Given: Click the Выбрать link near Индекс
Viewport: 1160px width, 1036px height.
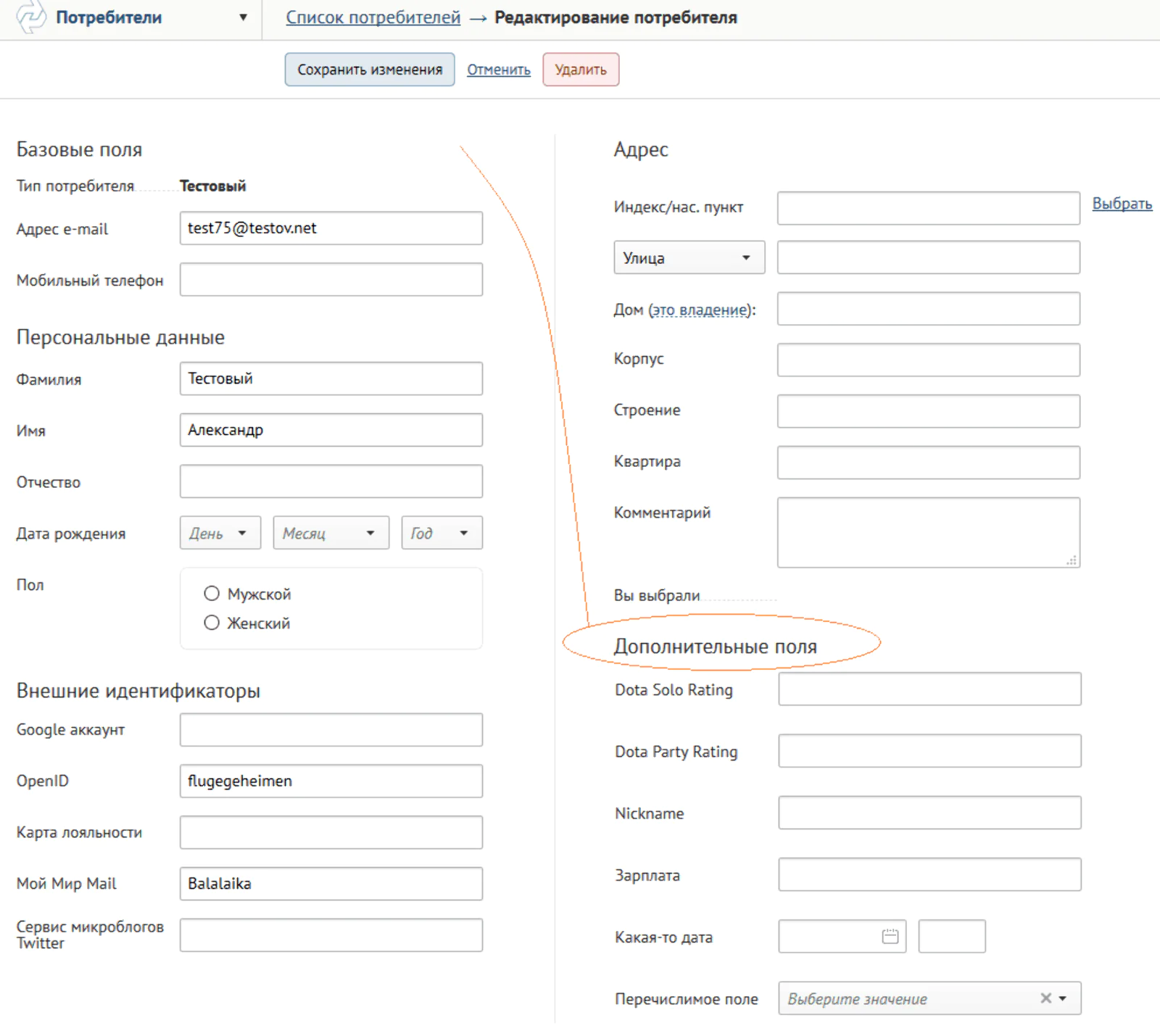Looking at the screenshot, I should point(1122,204).
